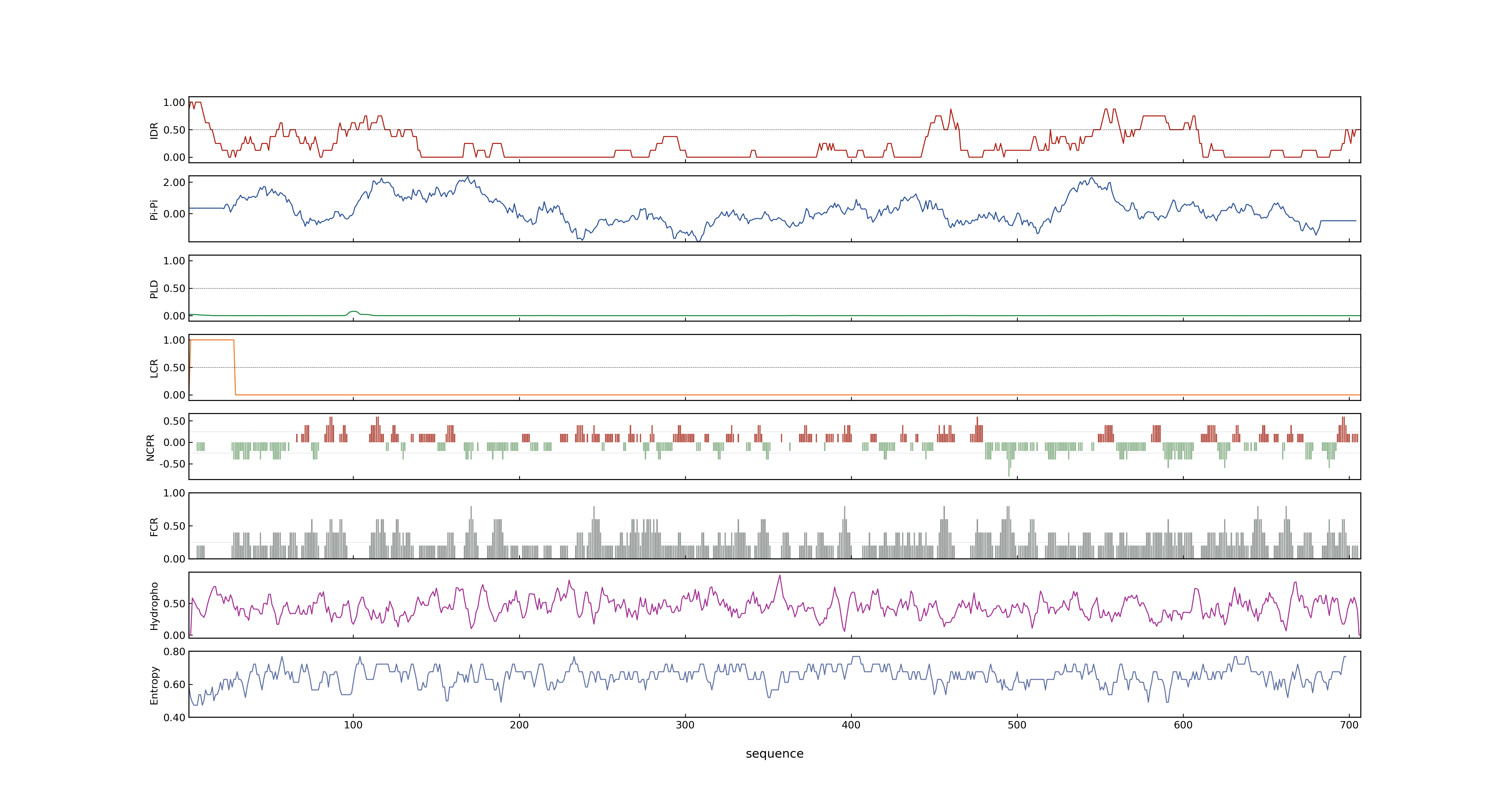Click the x-axis tick label 200
Viewport: 1512px width, 806px height.
tap(519, 725)
